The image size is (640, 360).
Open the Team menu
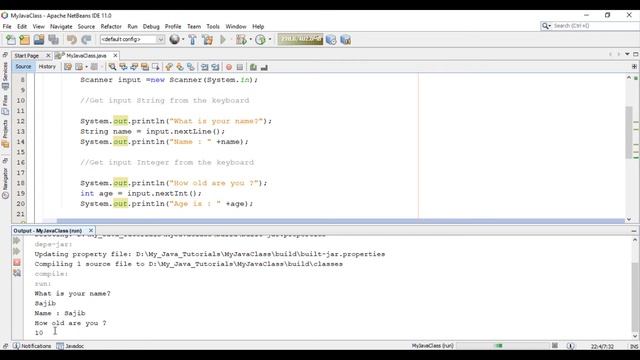pyautogui.click(x=194, y=27)
